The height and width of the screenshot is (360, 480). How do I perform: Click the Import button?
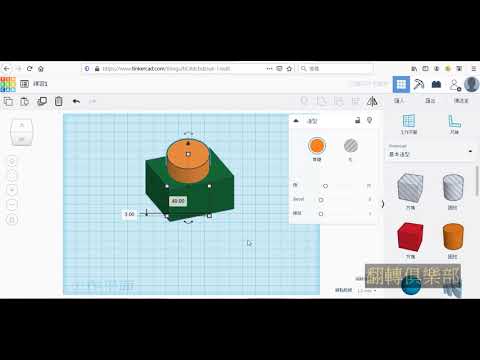[x=399, y=100]
